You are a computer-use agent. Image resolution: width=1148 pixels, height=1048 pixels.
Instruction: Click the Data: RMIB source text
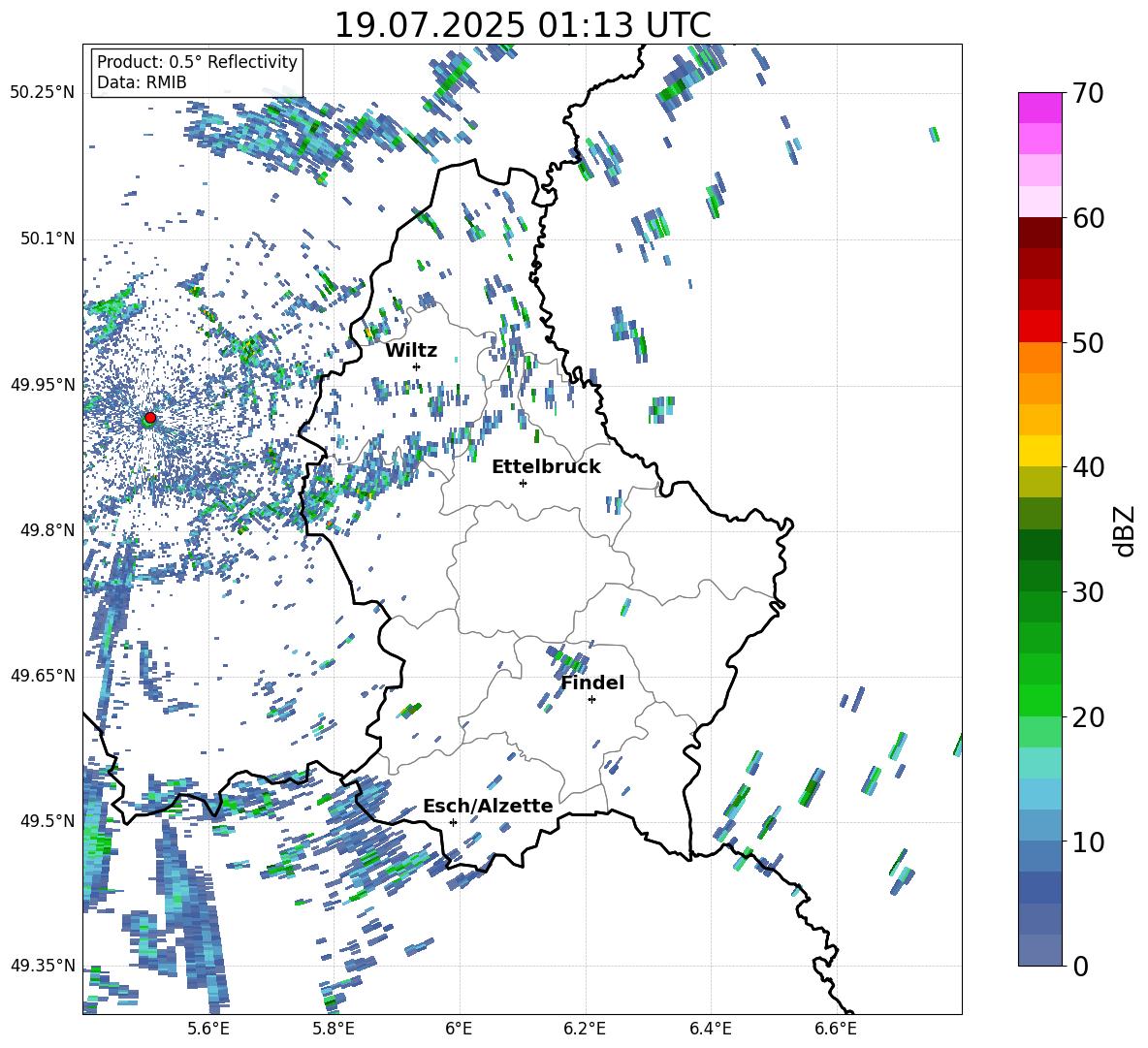(x=142, y=82)
